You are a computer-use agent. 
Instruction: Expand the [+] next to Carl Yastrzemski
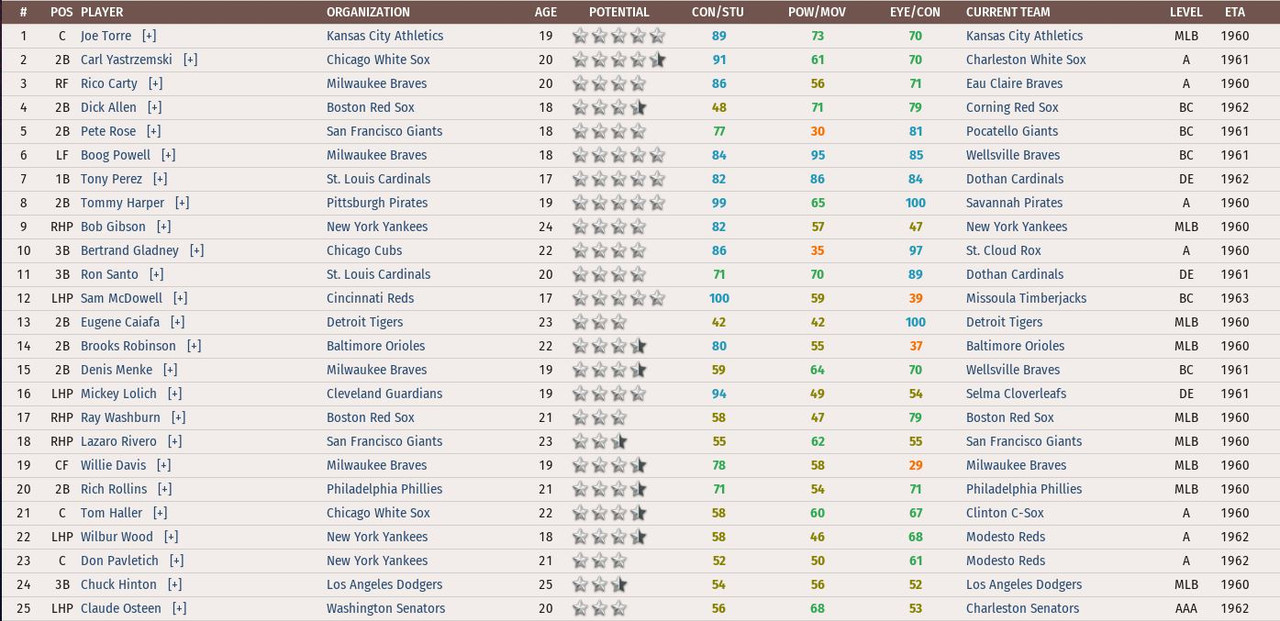(x=190, y=60)
